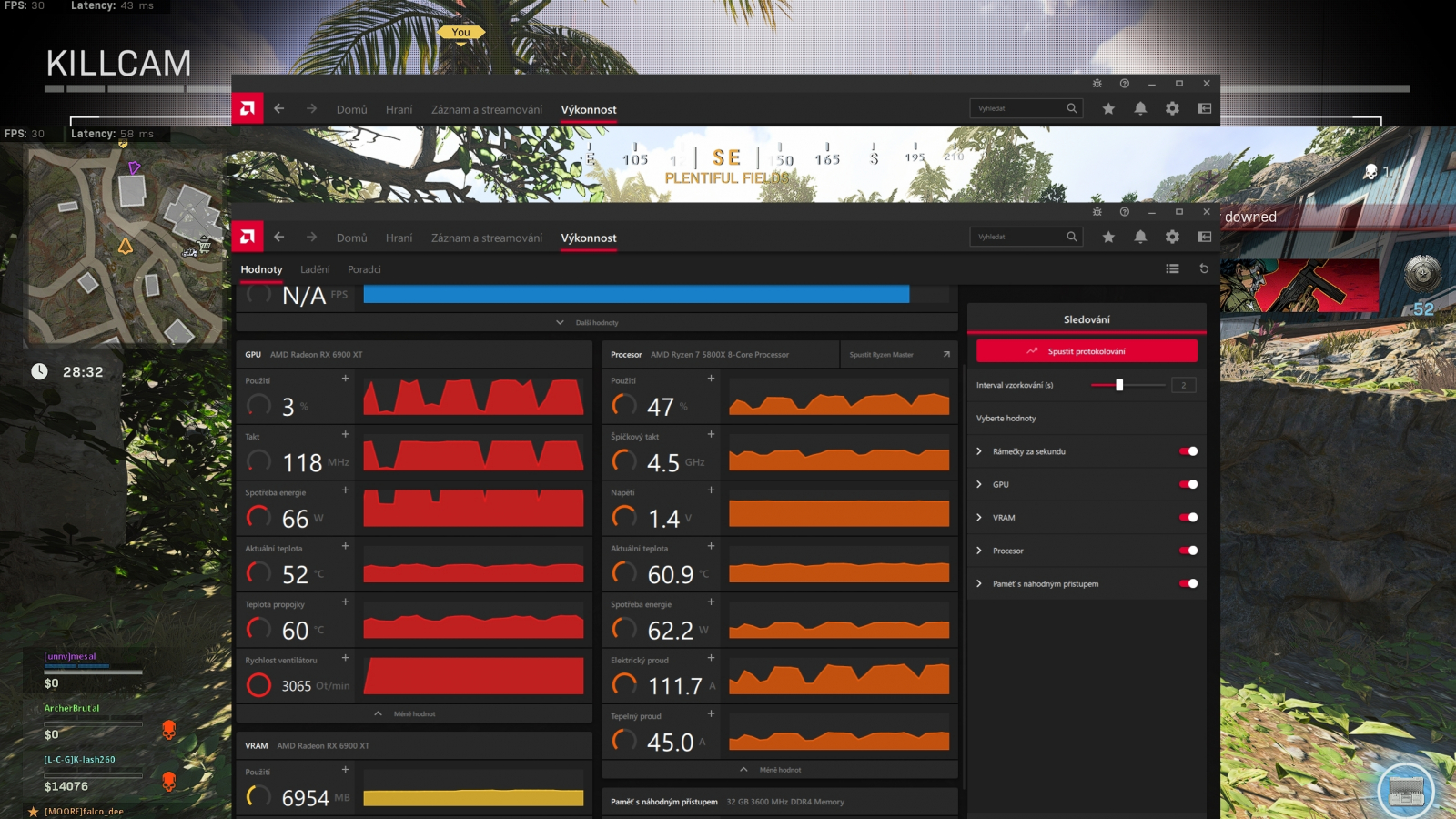1456x819 pixels.
Task: Toggle the Procesor tracking switch
Action: (1188, 551)
